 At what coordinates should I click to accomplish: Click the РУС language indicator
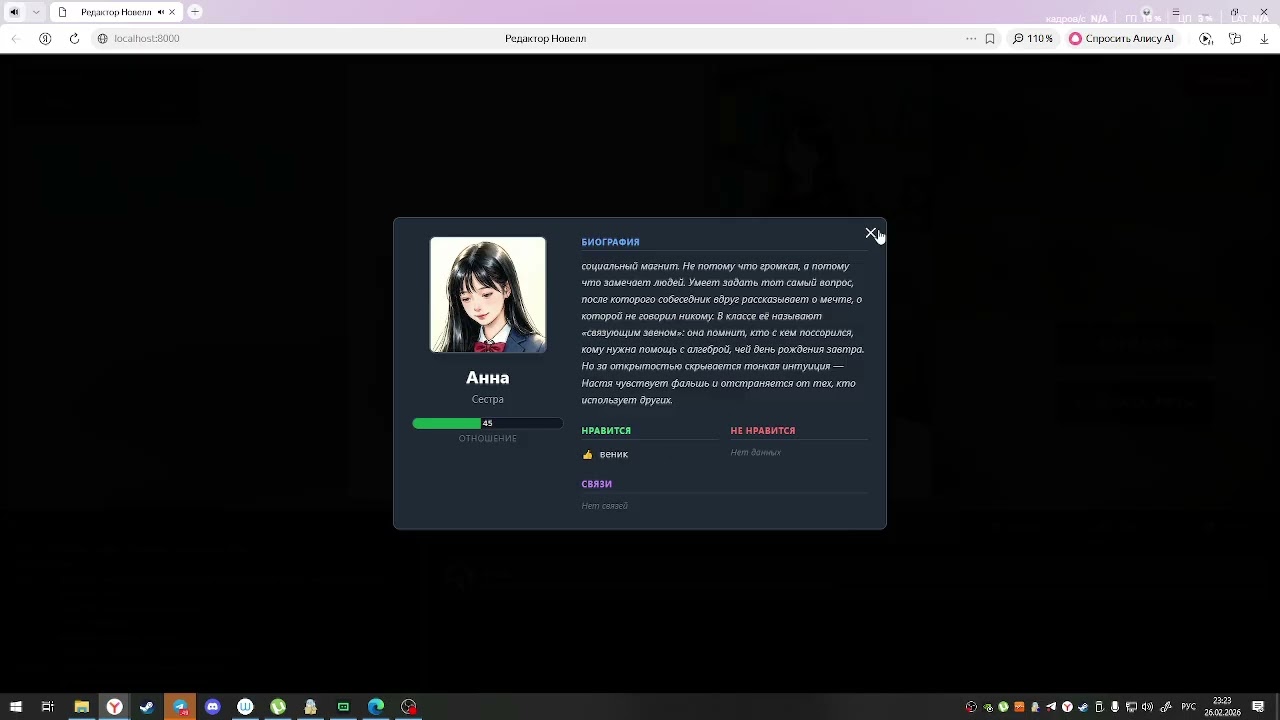click(x=1189, y=708)
